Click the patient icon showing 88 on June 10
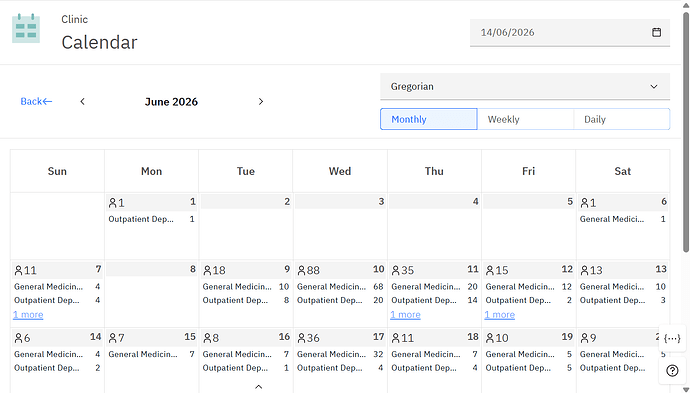The width and height of the screenshot is (690, 393). click(x=301, y=270)
